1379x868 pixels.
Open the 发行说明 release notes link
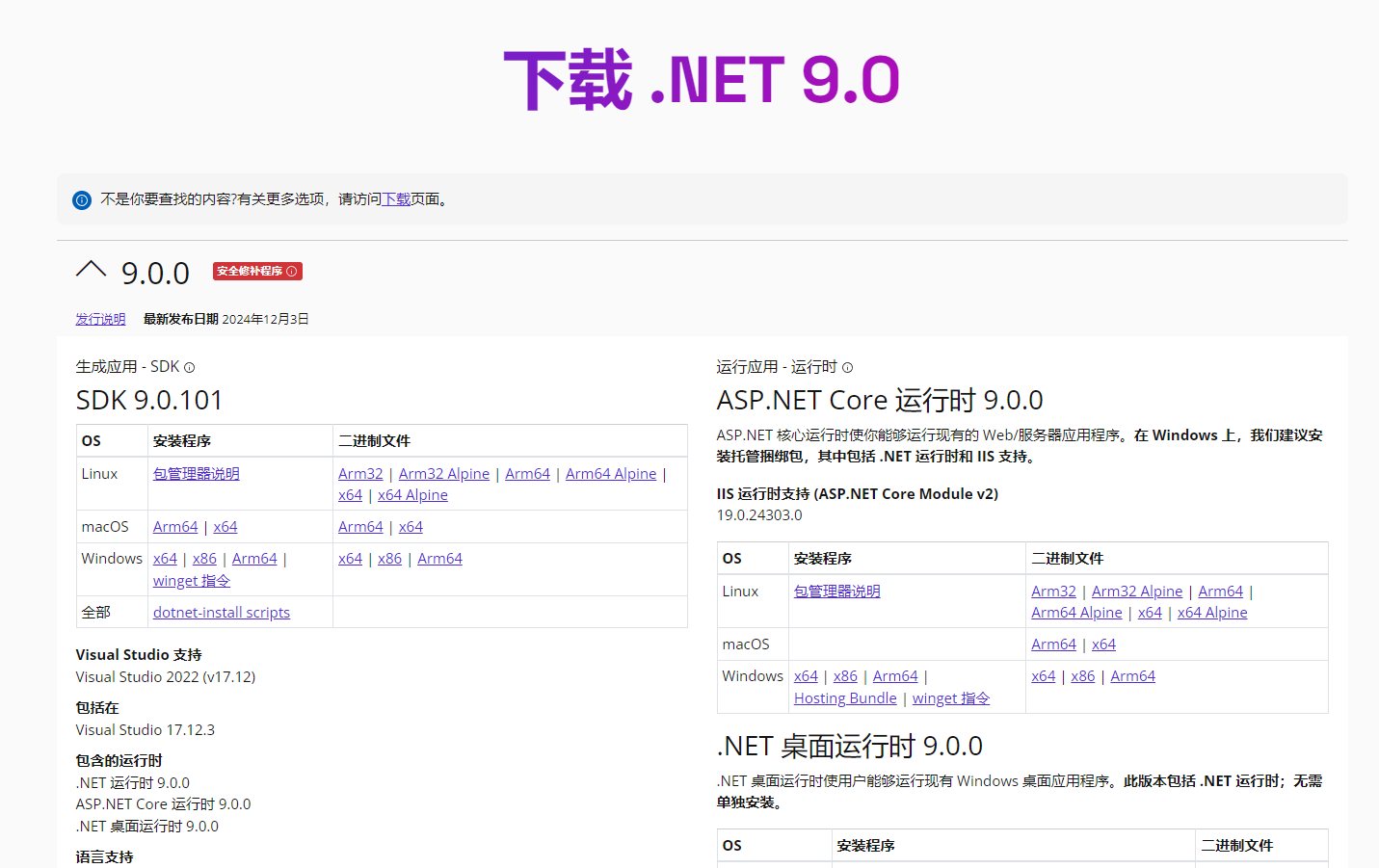[100, 319]
